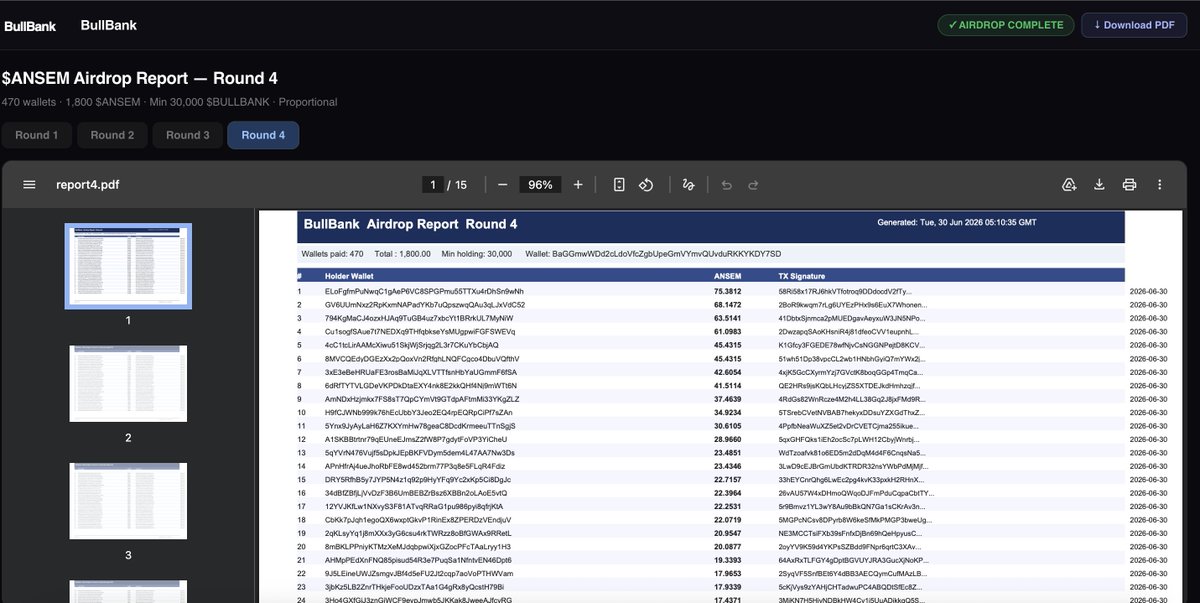Click the AIRDROP COMPLETE status badge
The height and width of the screenshot is (603, 1200).
[1005, 25]
